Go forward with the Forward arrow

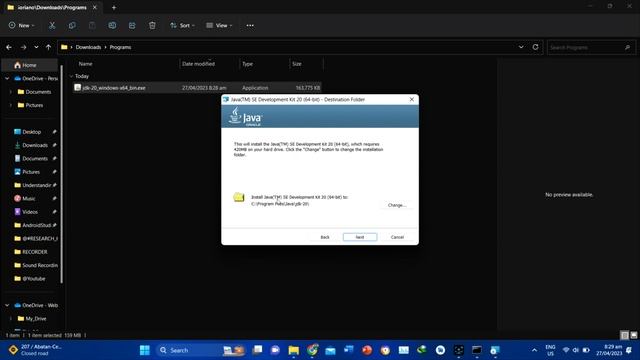tap(23, 47)
